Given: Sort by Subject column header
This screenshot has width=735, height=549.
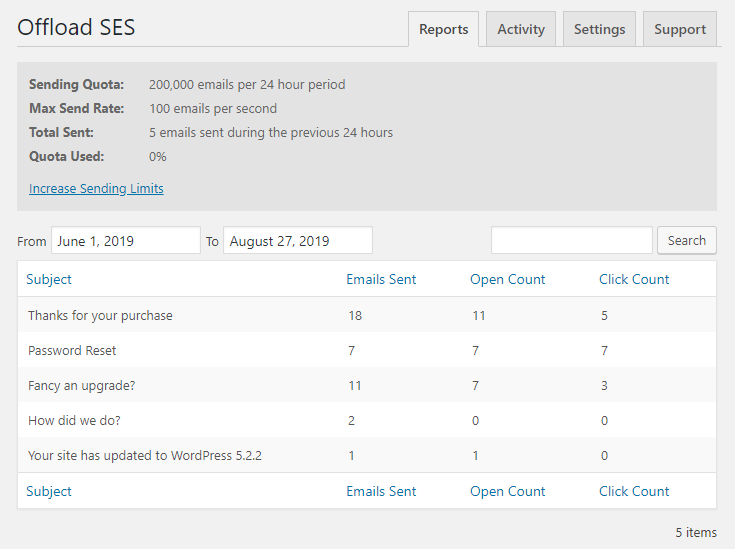Looking at the screenshot, I should [x=49, y=279].
